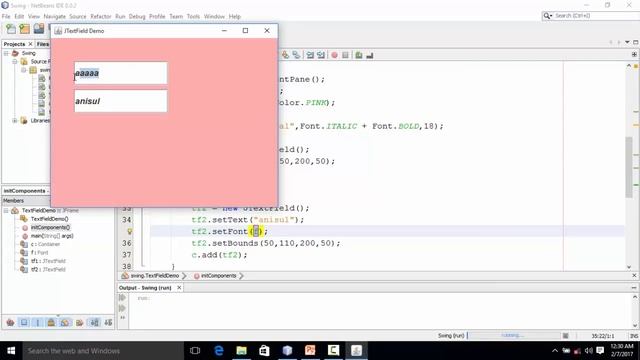The height and width of the screenshot is (360, 640).
Task: Open the Debug menu
Action: click(x=137, y=16)
